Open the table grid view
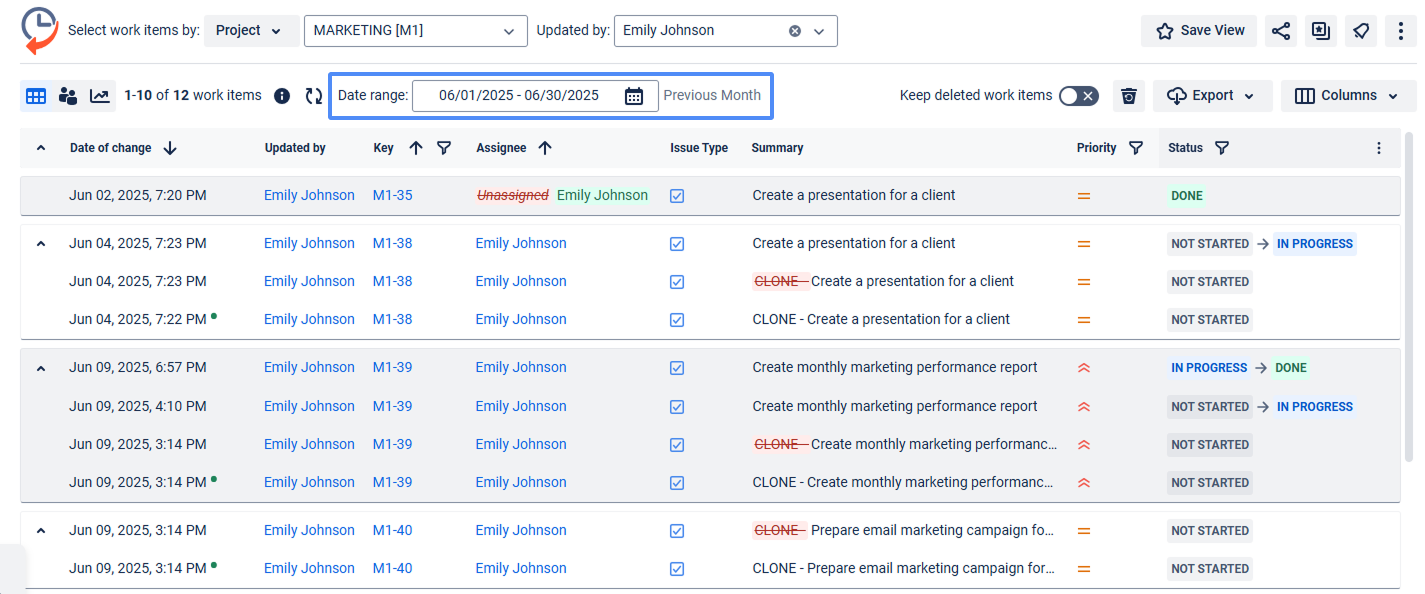Viewport: 1425px width, 594px height. [x=36, y=96]
